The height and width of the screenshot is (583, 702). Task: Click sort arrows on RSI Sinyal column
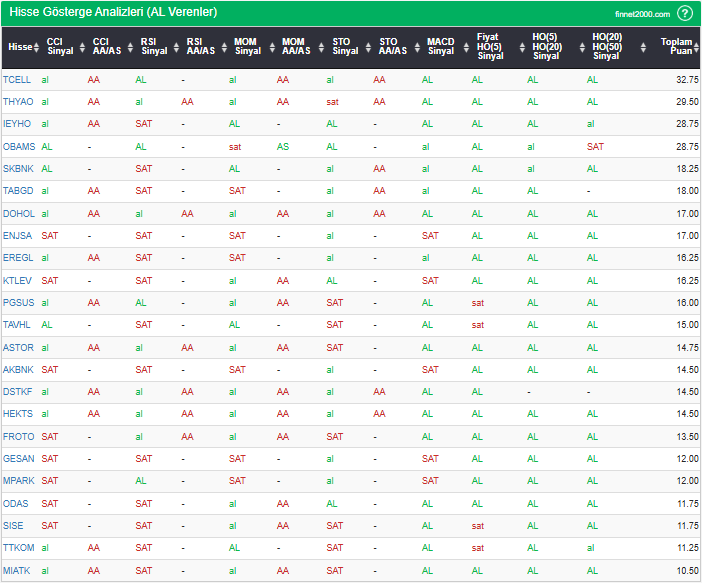pyautogui.click(x=175, y=47)
